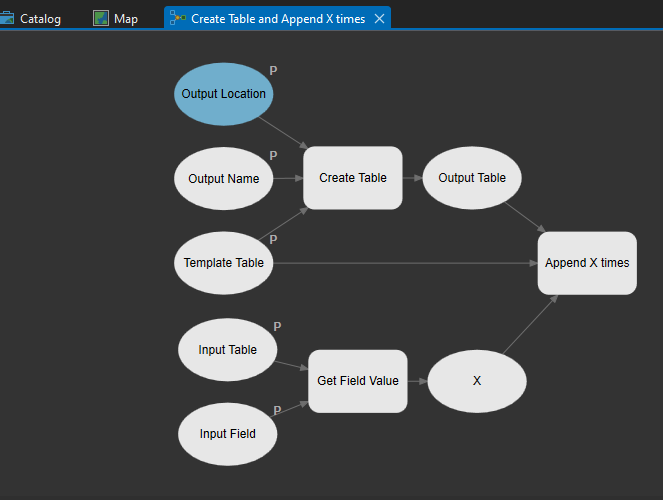
Task: Switch to the Catalog tab
Action: (x=40, y=19)
